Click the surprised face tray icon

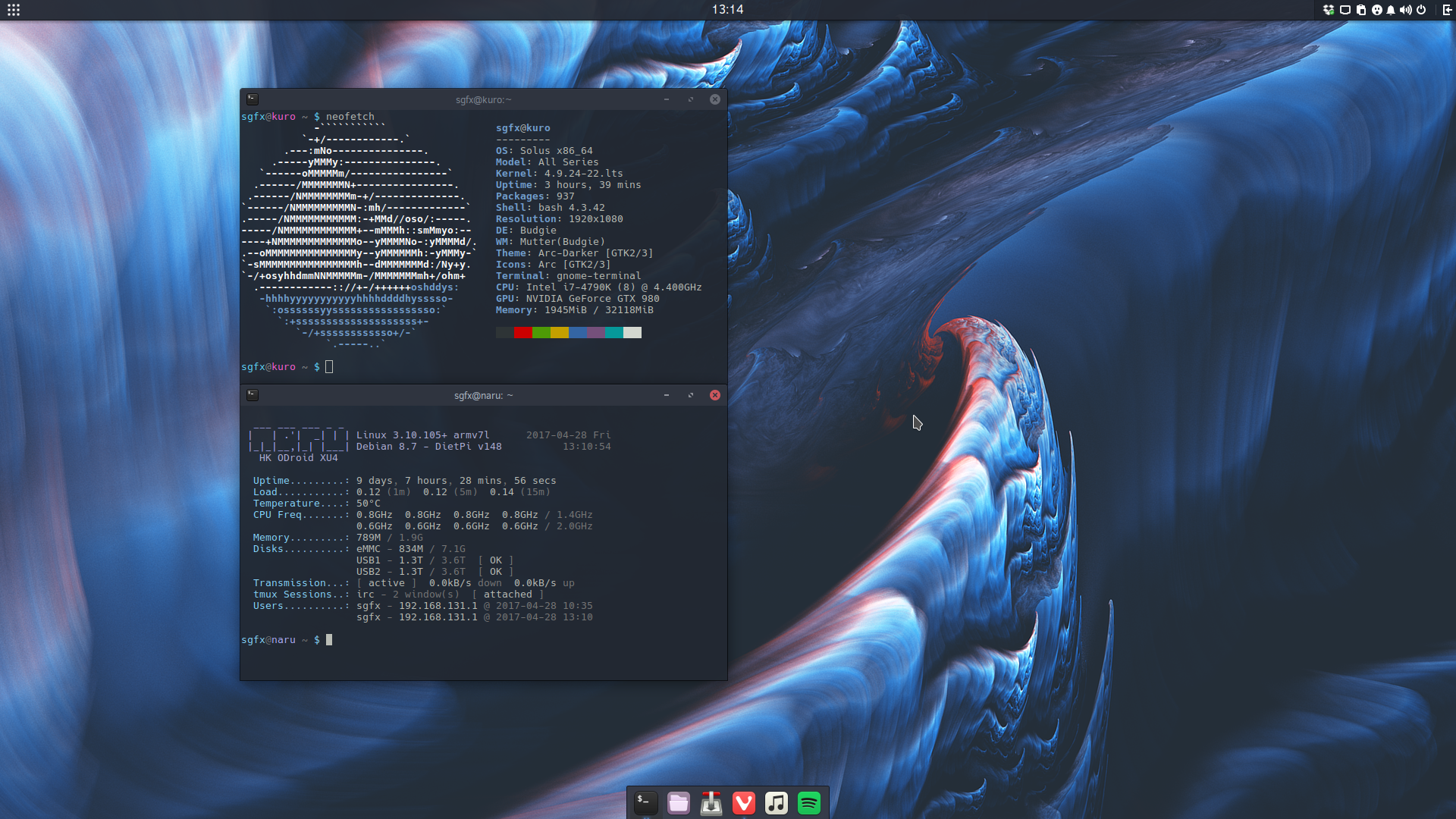[x=1376, y=10]
